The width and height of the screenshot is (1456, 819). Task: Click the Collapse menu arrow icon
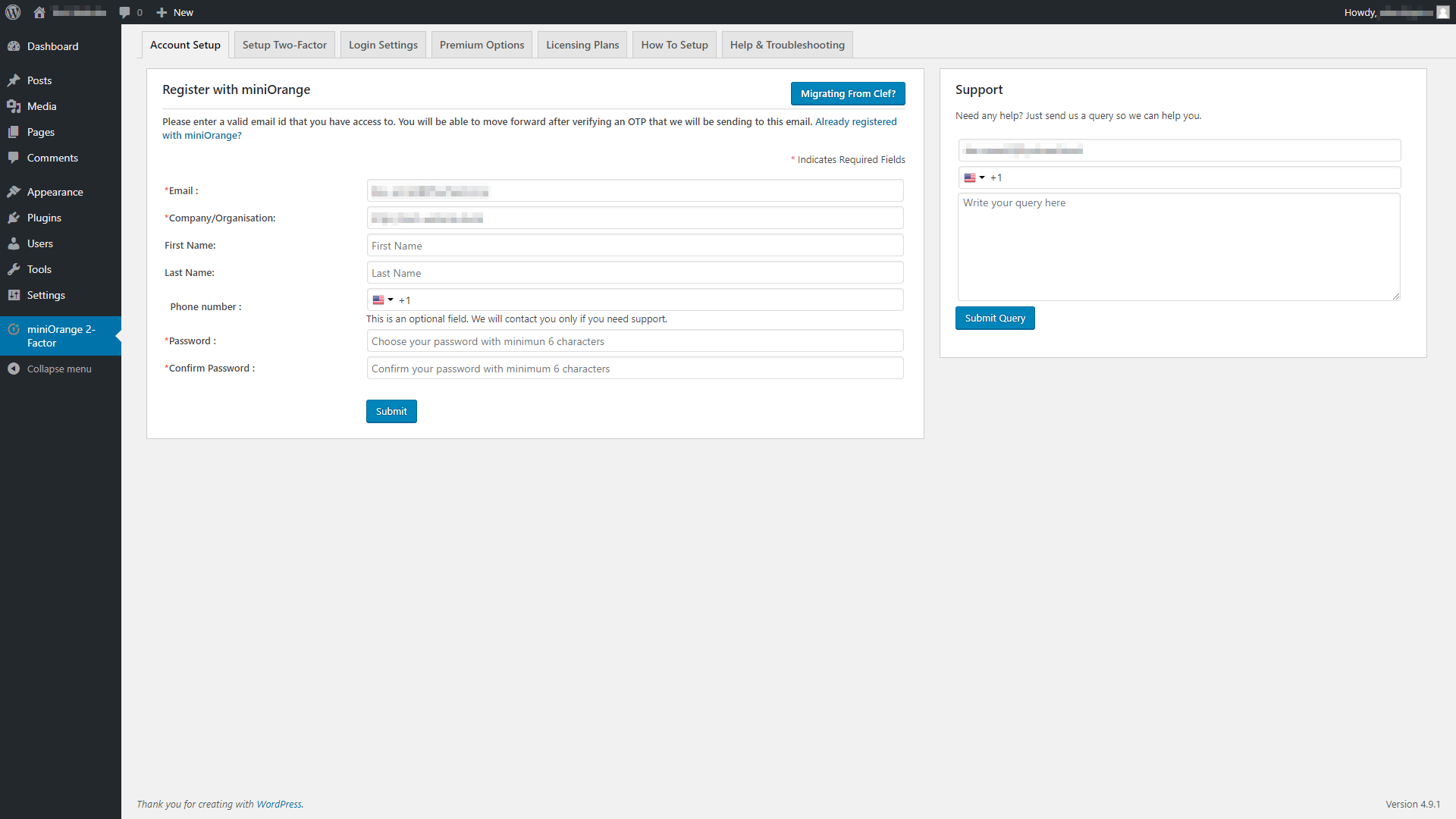pos(14,369)
